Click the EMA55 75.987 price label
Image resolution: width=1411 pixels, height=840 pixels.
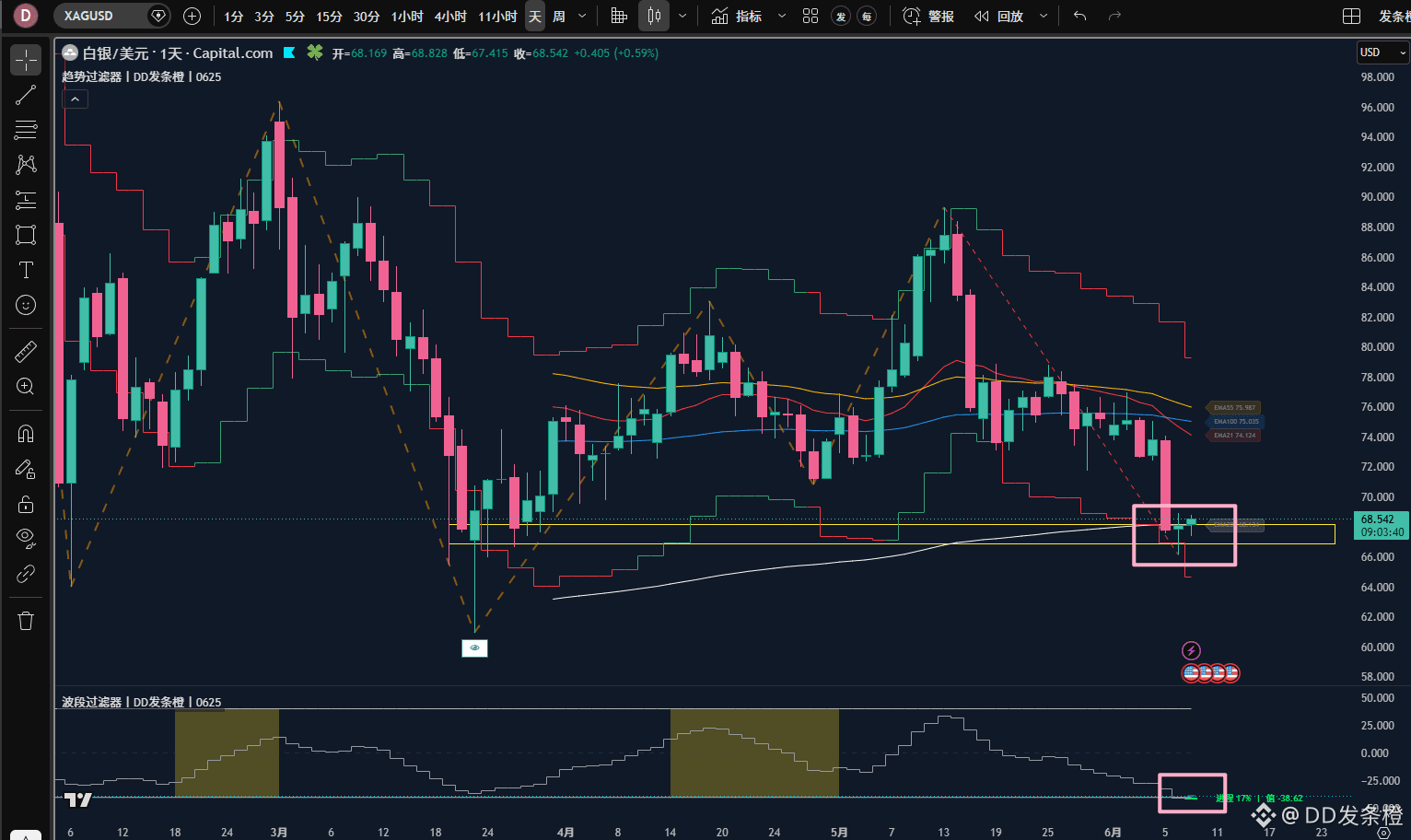pos(1234,407)
